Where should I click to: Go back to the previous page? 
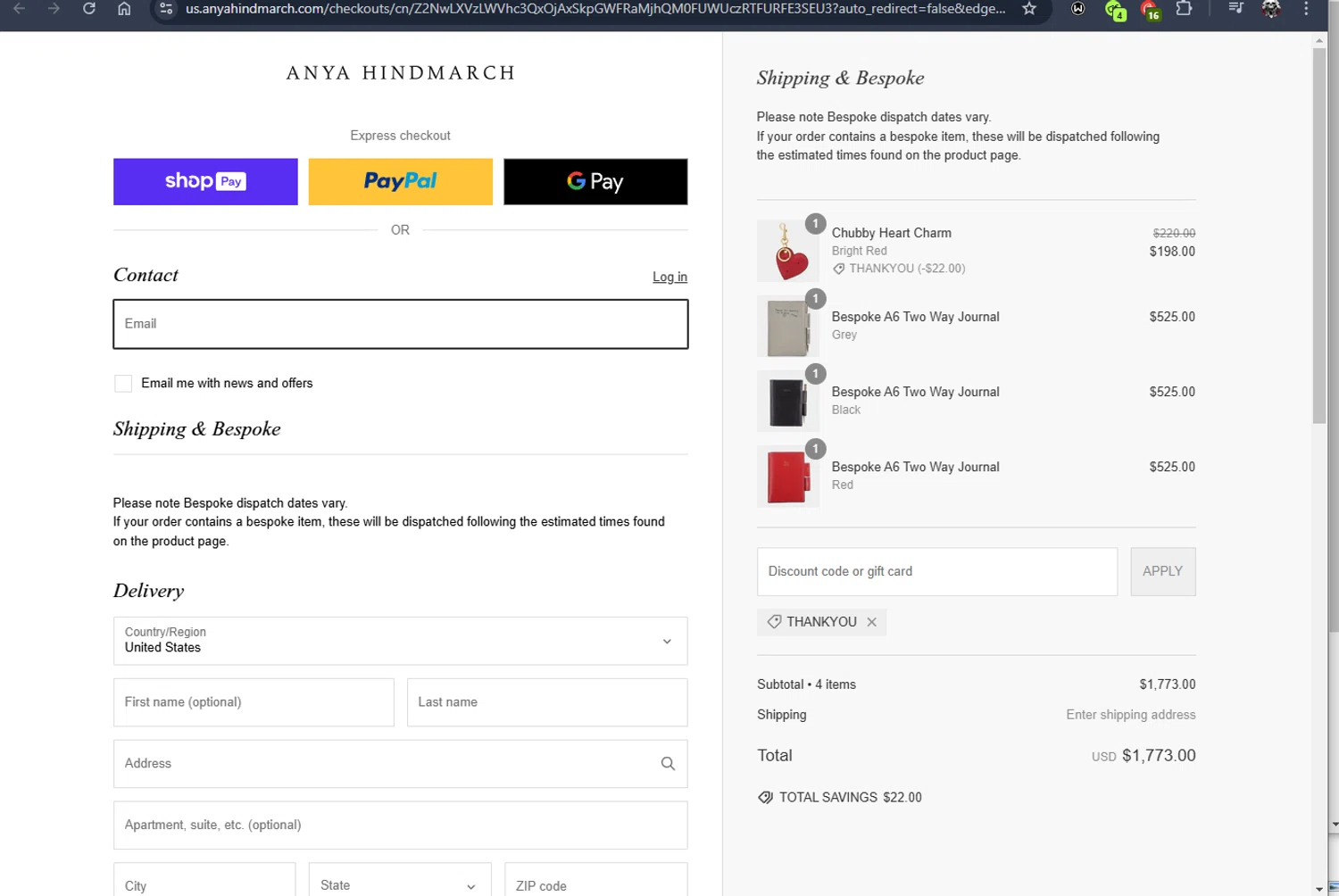click(x=19, y=9)
